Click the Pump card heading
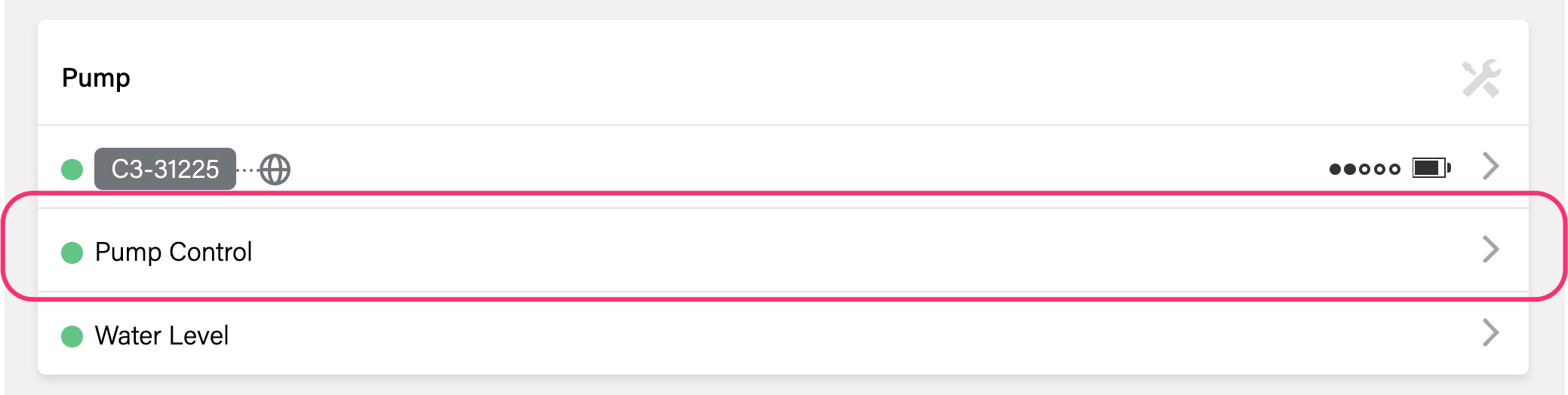 pyautogui.click(x=96, y=78)
